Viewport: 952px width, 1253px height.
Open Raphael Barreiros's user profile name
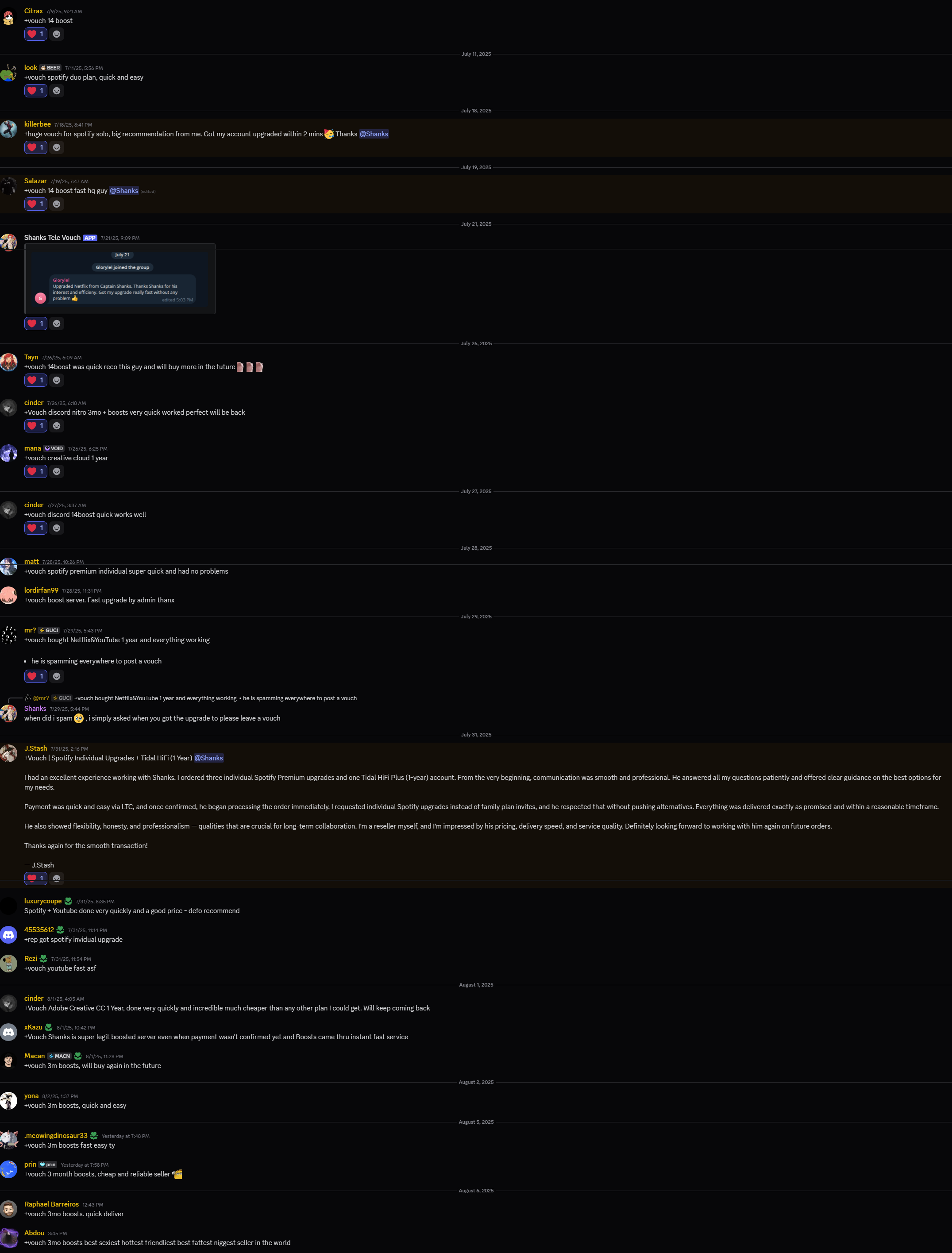click(52, 1204)
